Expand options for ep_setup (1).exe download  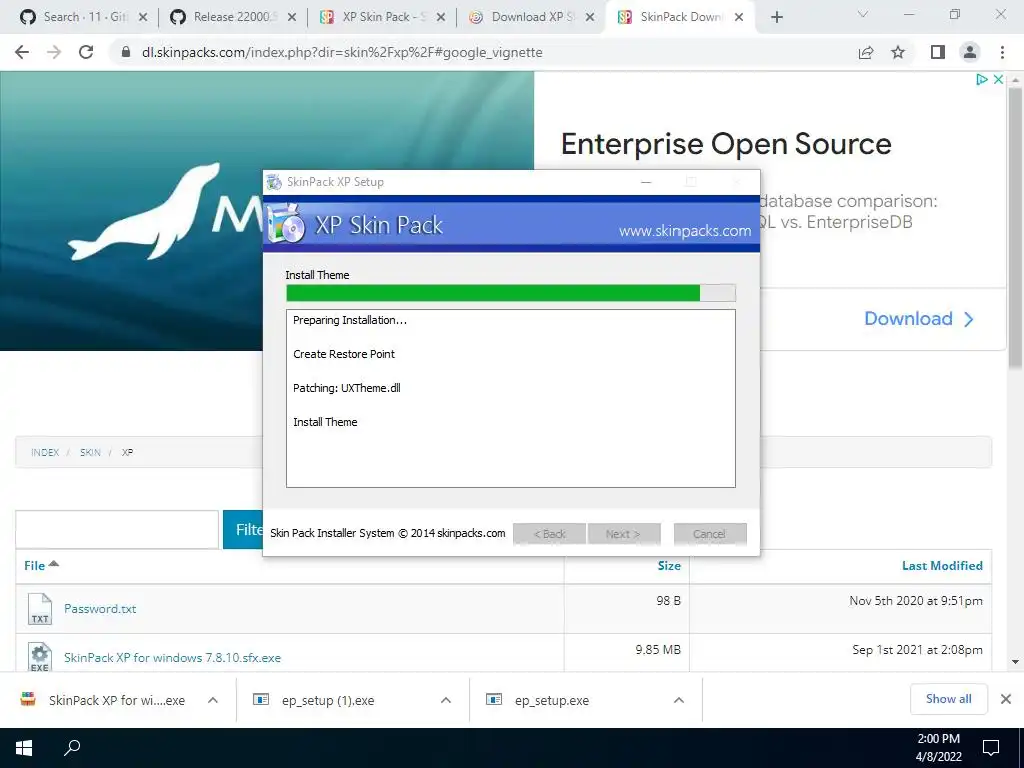445,700
